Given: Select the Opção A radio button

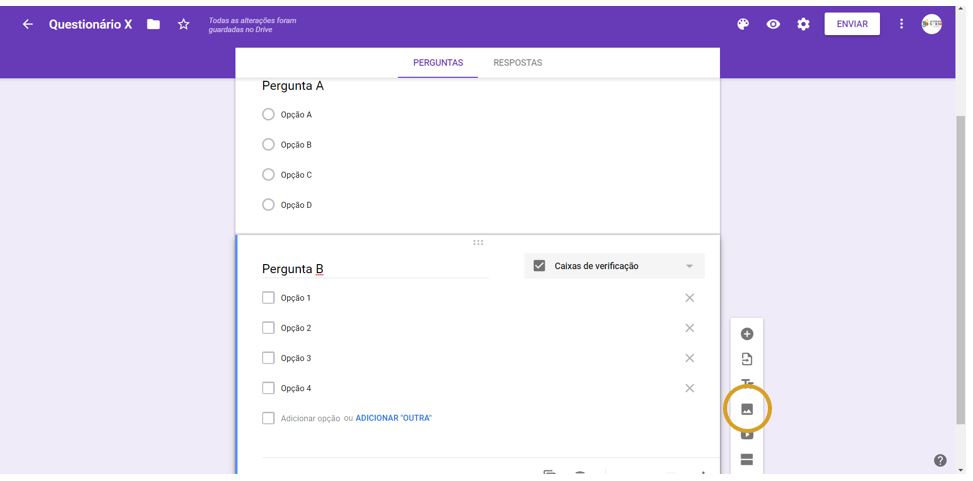Looking at the screenshot, I should (x=268, y=115).
